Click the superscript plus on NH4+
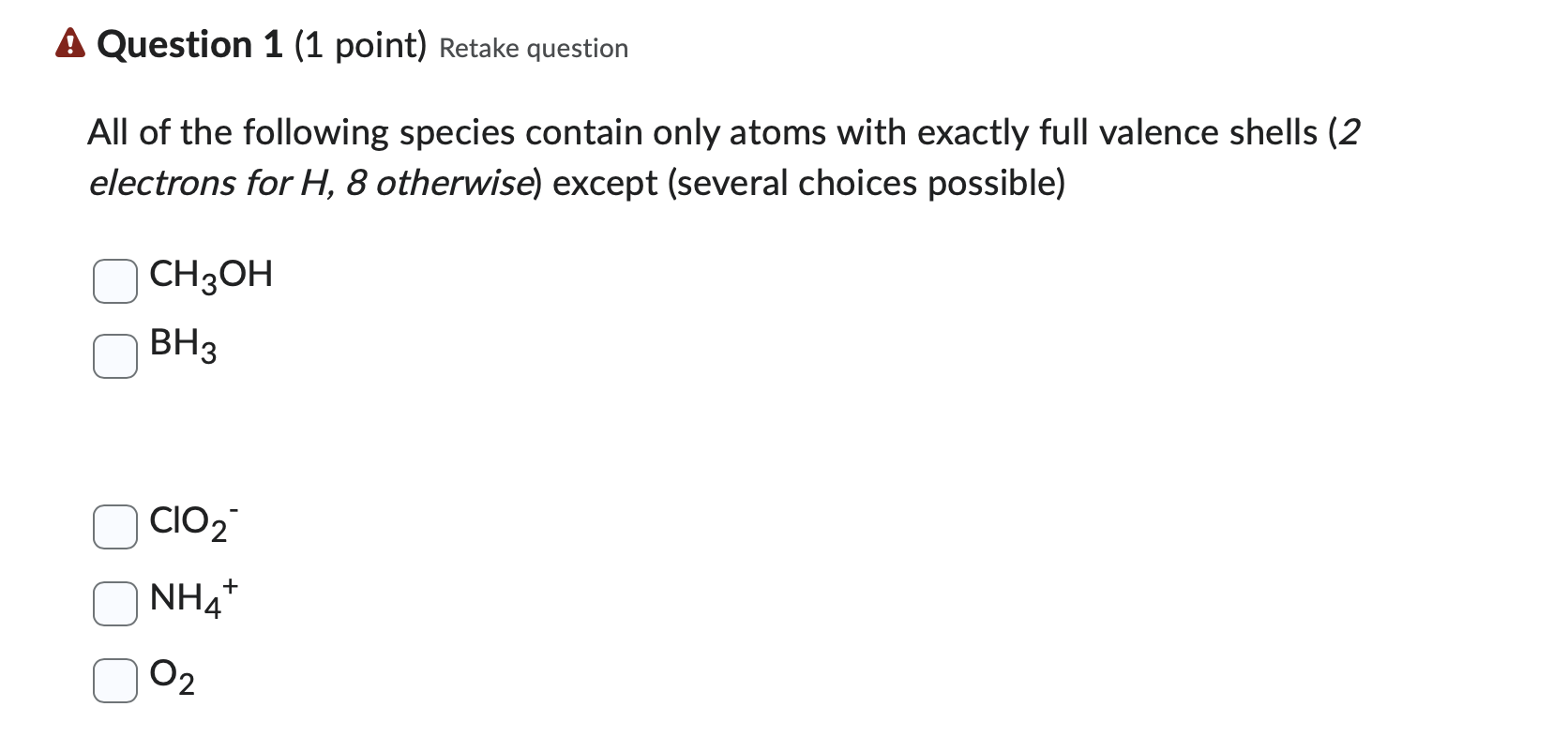Image resolution: width=1568 pixels, height=752 pixels. [230, 586]
